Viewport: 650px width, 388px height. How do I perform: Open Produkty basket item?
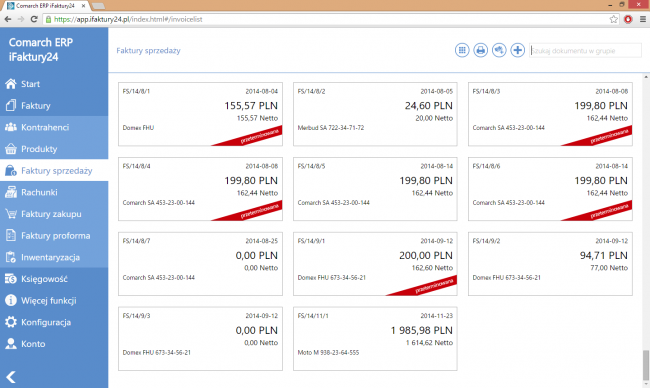tap(54, 149)
